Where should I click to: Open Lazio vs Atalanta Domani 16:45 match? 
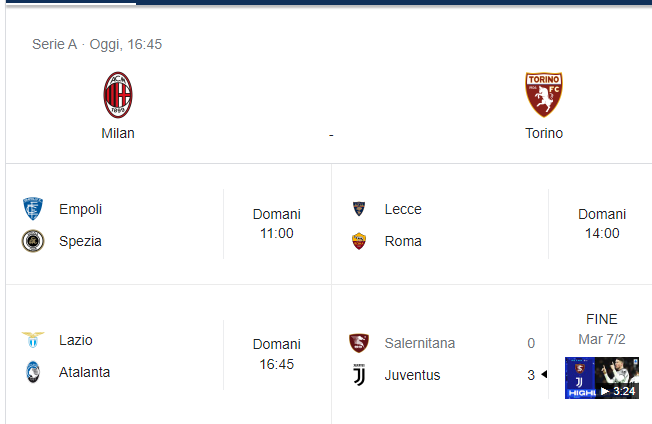coord(169,355)
